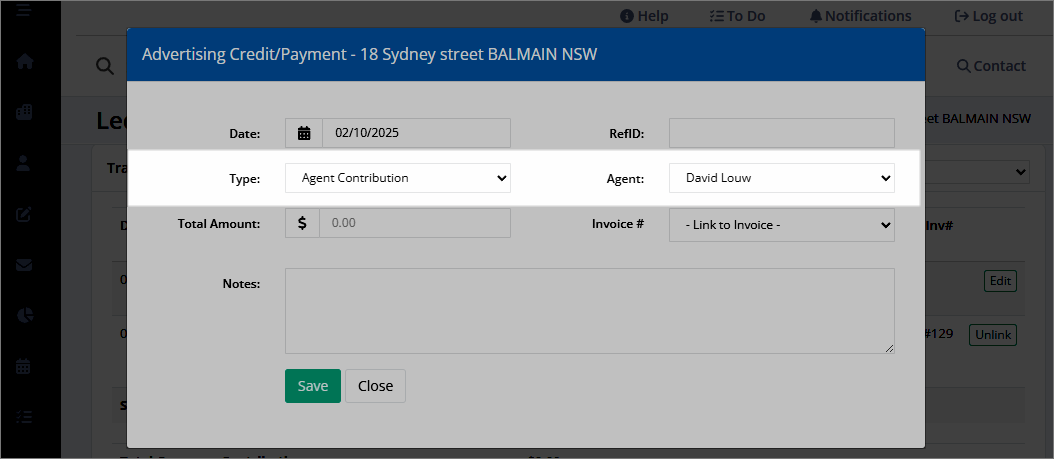This screenshot has width=1054, height=459.
Task: Open the contacts person icon in sidebar
Action: (x=24, y=163)
